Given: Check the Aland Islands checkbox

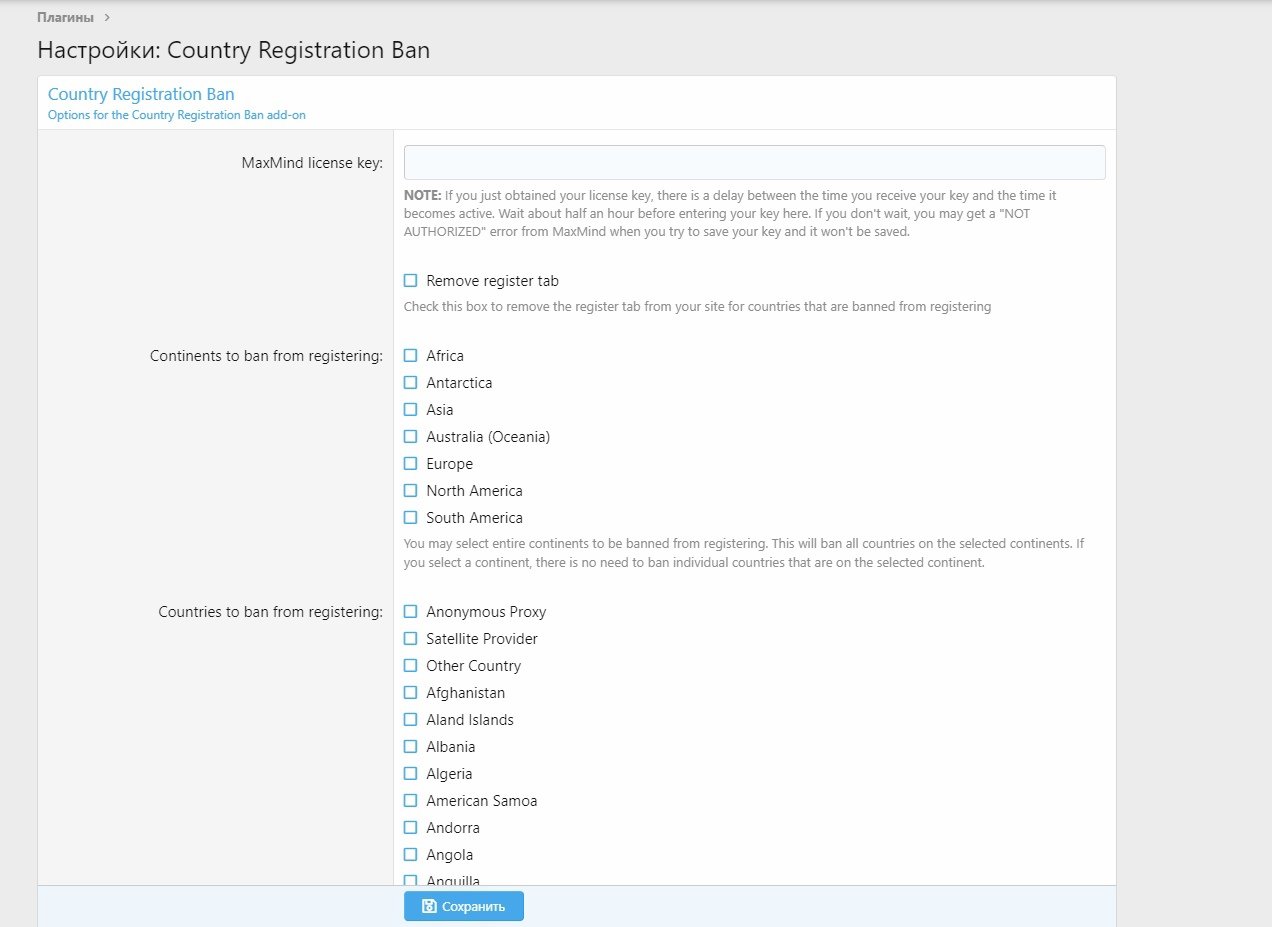Looking at the screenshot, I should tap(410, 719).
